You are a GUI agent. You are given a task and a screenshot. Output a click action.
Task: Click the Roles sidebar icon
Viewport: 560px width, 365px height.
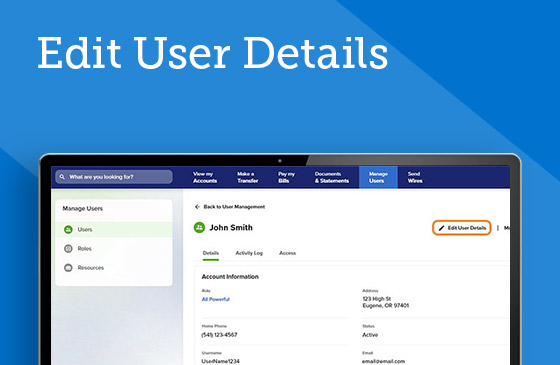[x=68, y=249]
